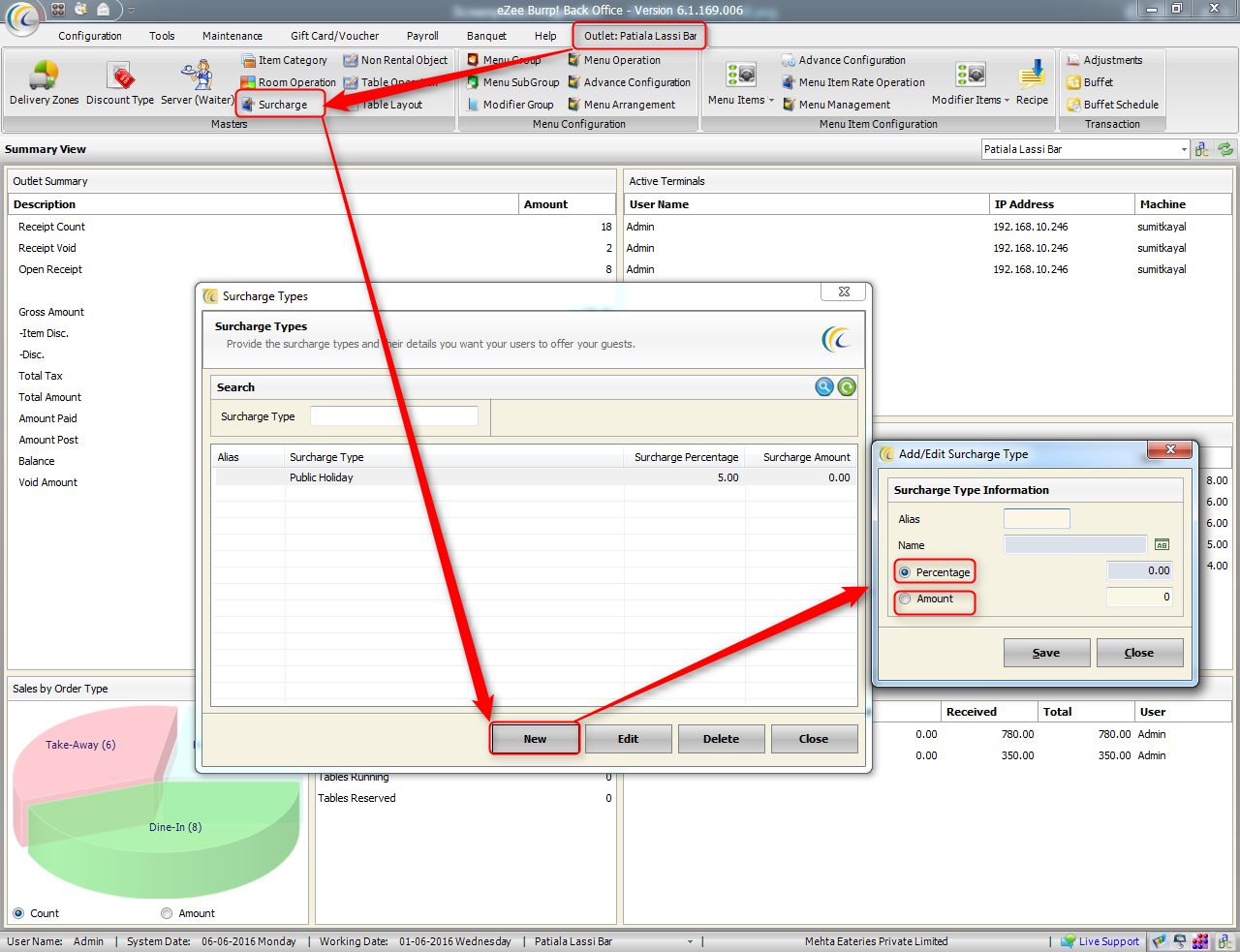
Task: Open Menu SubGroup configuration
Action: pyautogui.click(x=512, y=82)
